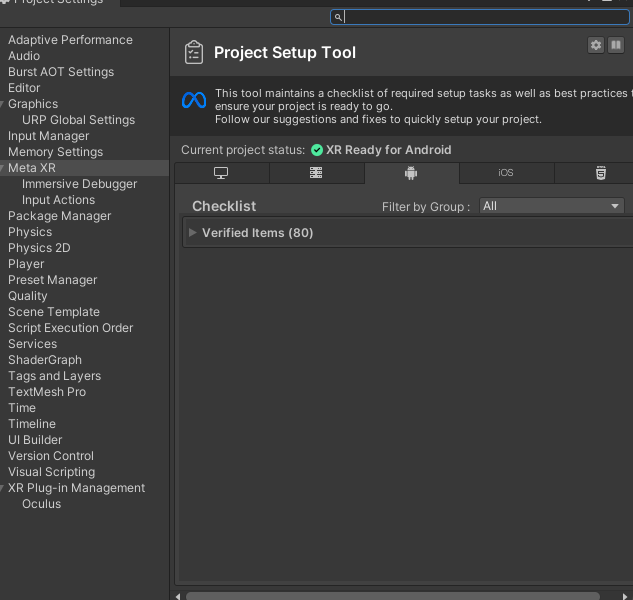Image resolution: width=633 pixels, height=600 pixels.
Task: Click the green XR Ready status checkmark
Action: tap(317, 150)
